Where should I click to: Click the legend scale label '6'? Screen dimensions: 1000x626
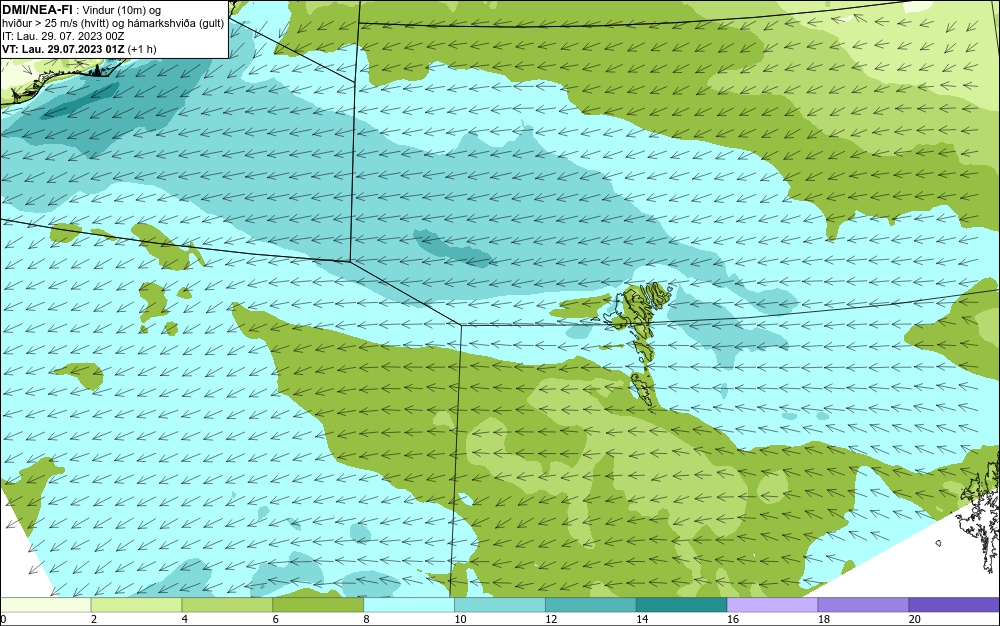coord(276,619)
